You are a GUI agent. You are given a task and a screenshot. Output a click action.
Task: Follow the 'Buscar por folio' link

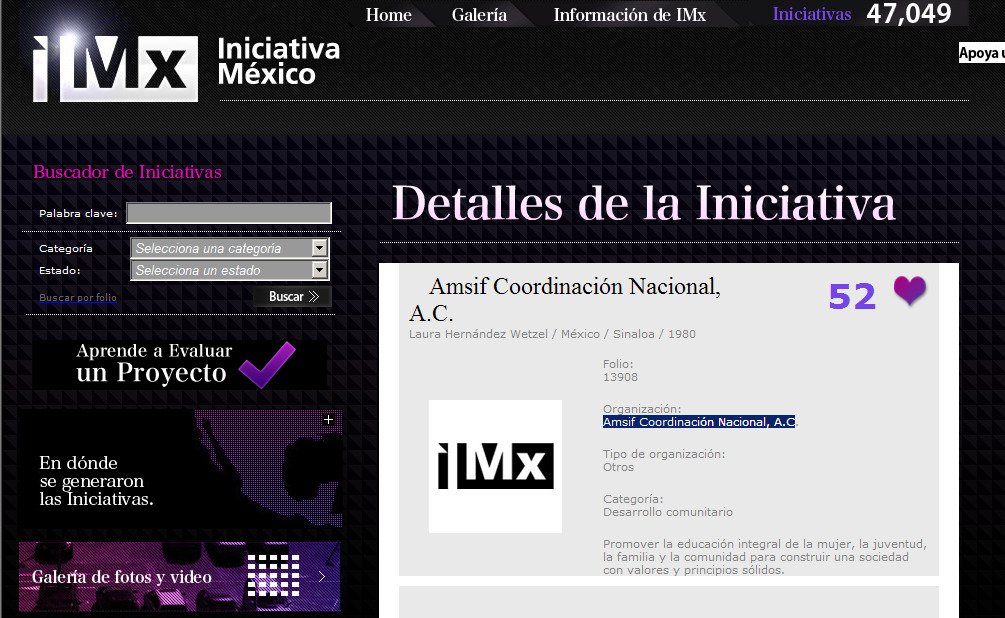click(x=78, y=298)
